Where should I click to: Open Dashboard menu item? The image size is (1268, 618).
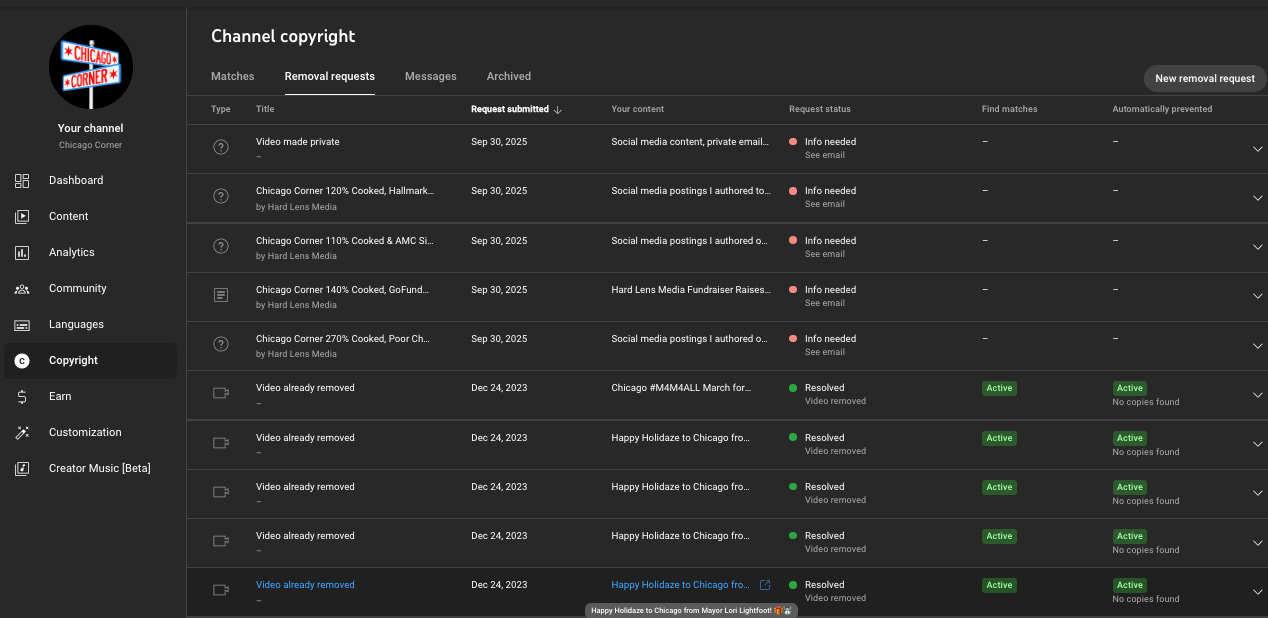point(90,181)
